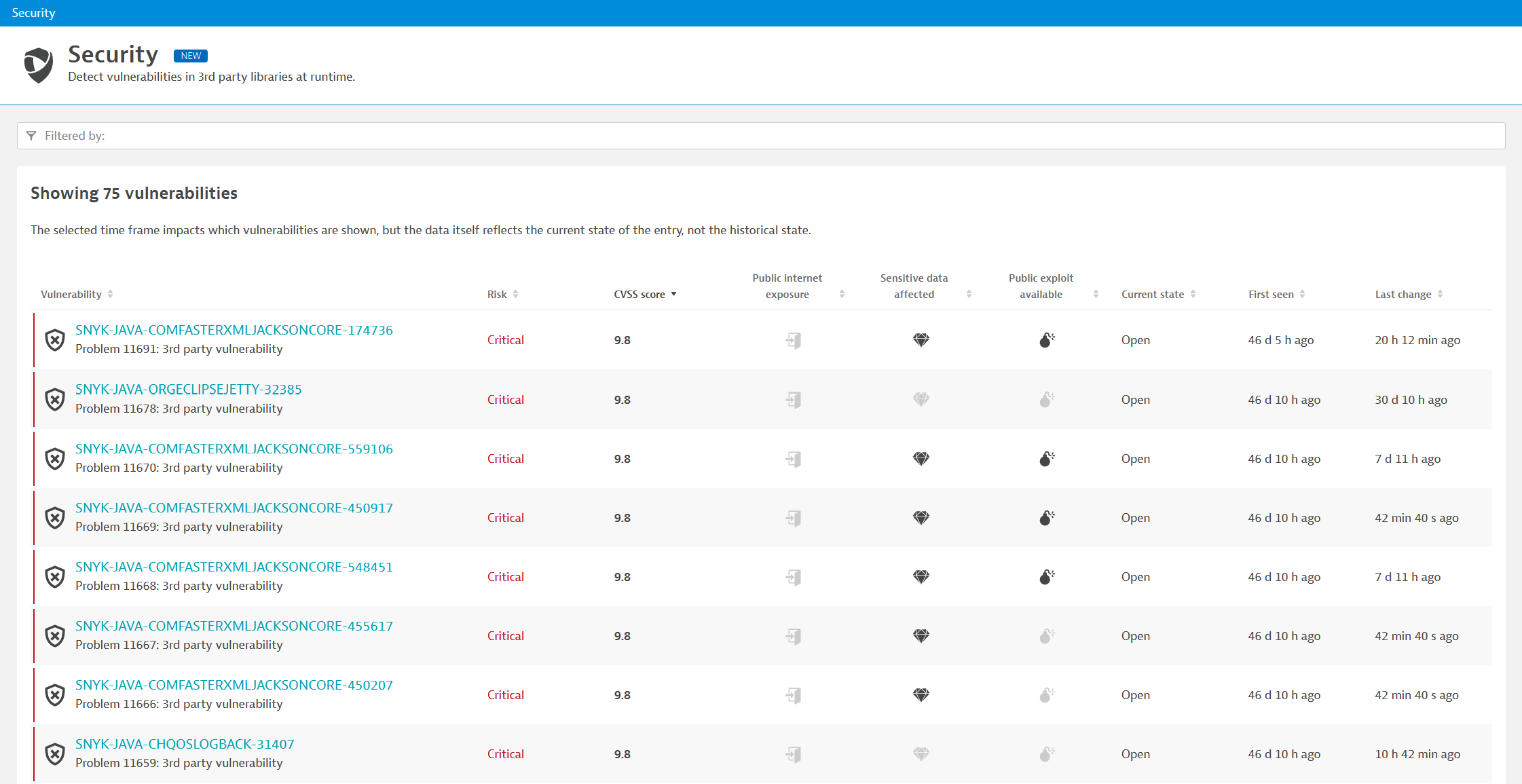Screen dimensions: 1522x784
Task: Click the sensitive data diamond icon for SNYK-JAVA-COMFASTERXMLJACKSONCORE-559106
Action: coord(921,458)
